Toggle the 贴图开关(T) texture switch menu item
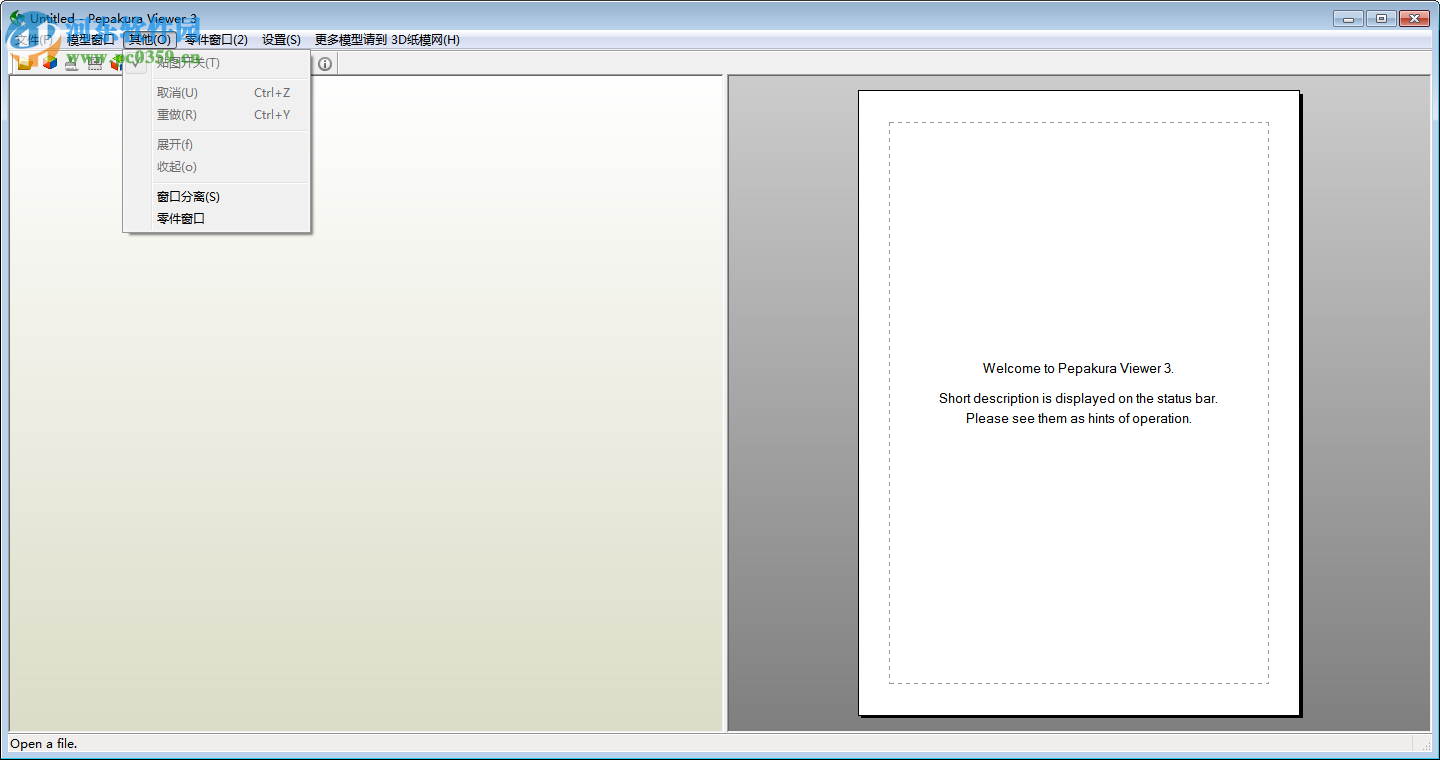 217,63
